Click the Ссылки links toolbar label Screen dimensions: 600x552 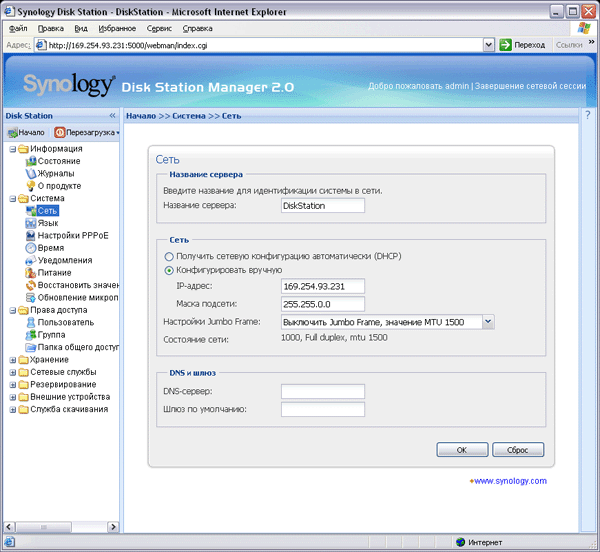coord(569,45)
